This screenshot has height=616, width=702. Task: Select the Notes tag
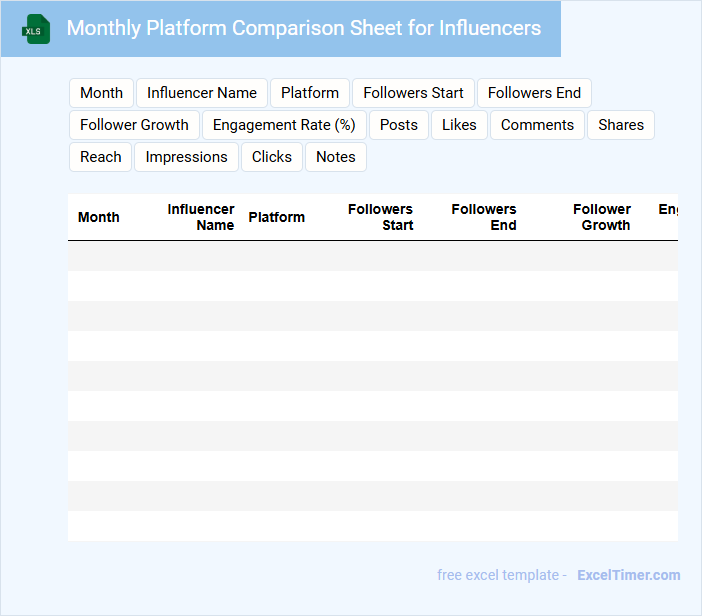pyautogui.click(x=336, y=157)
